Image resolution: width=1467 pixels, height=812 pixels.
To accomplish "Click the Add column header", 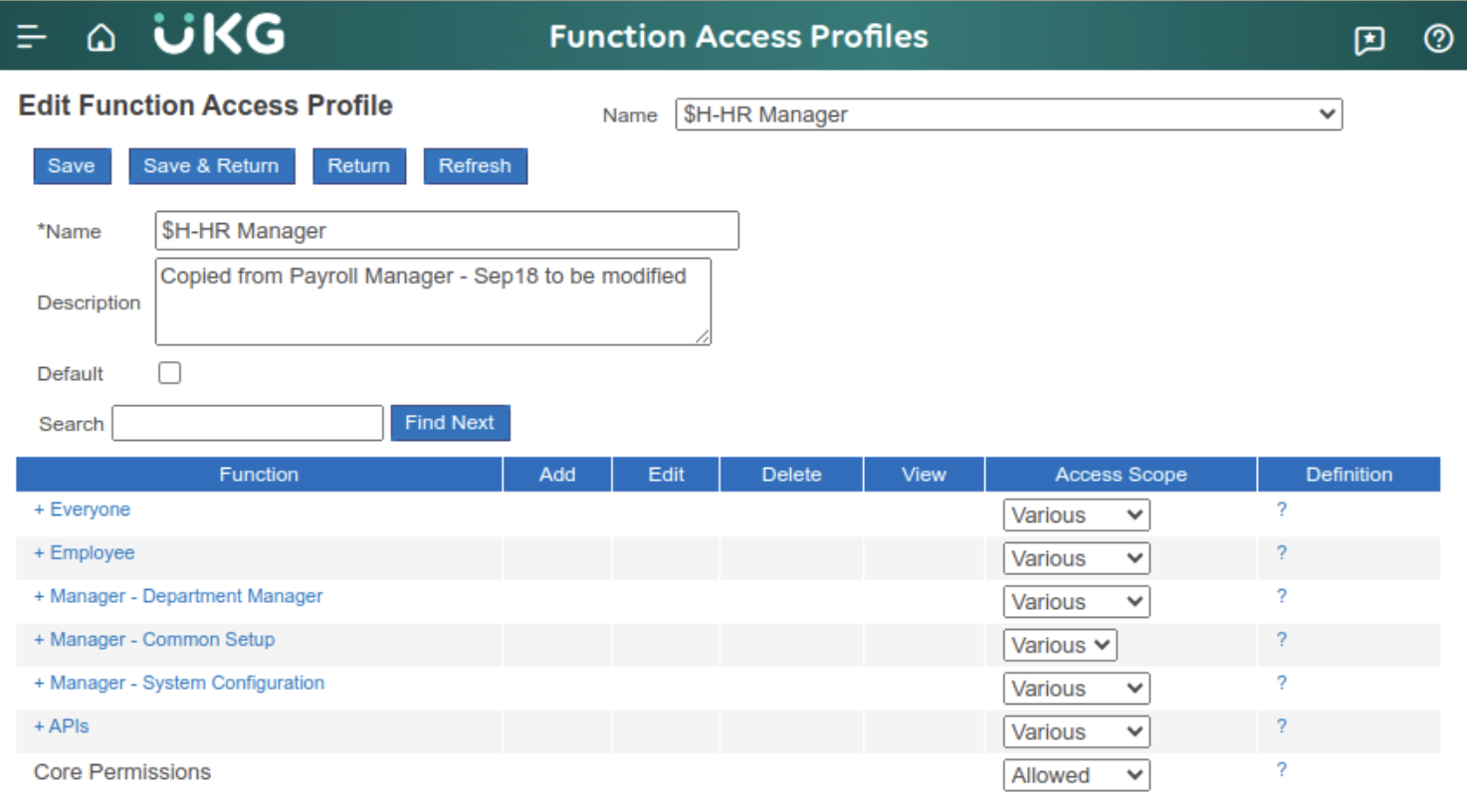I will point(557,475).
